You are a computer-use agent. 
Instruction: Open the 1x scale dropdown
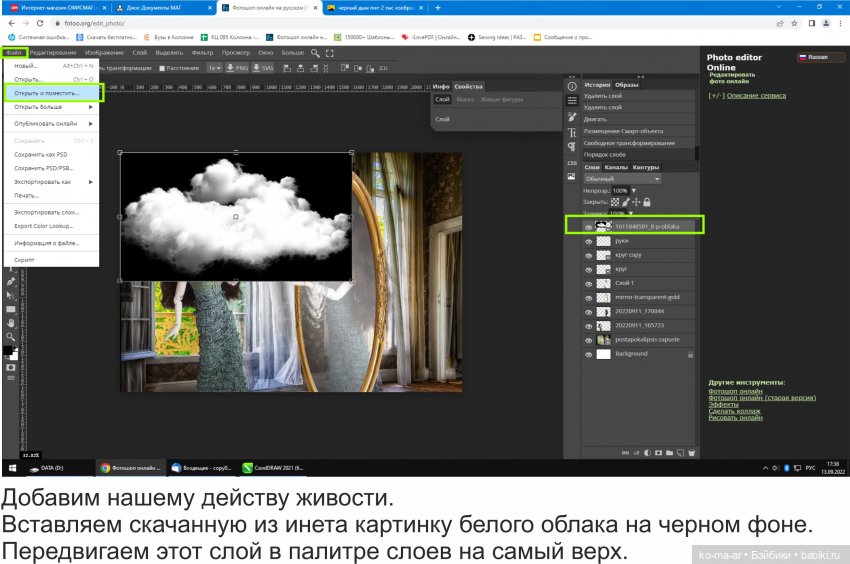(x=215, y=68)
